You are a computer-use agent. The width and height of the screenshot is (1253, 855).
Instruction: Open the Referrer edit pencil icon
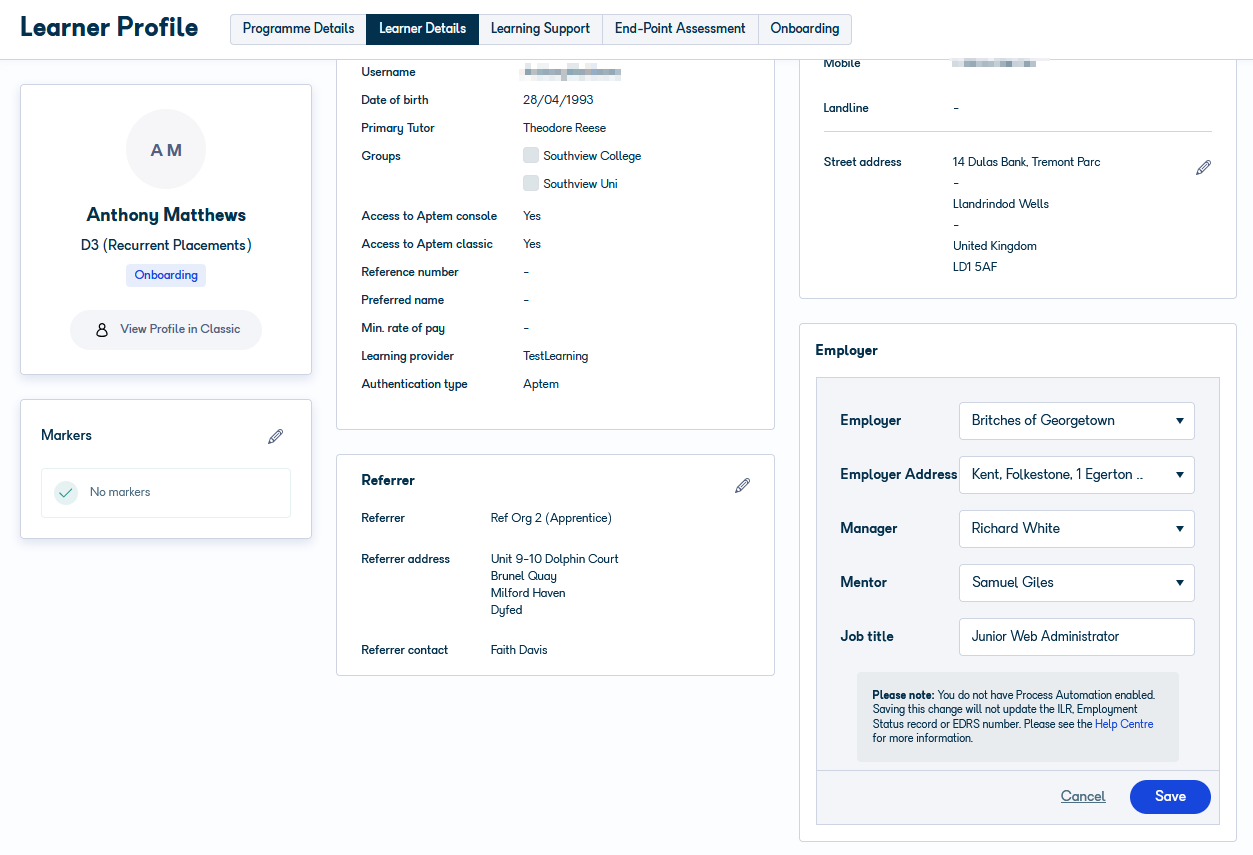[x=742, y=485]
